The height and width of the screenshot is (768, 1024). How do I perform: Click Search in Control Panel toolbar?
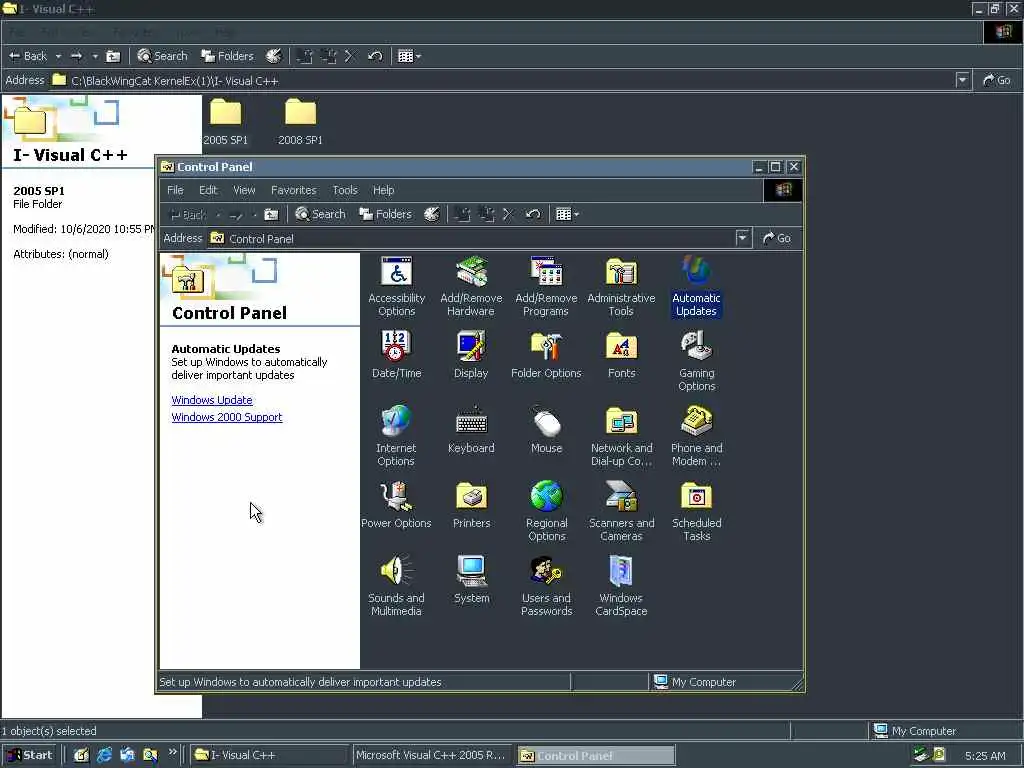pos(320,214)
